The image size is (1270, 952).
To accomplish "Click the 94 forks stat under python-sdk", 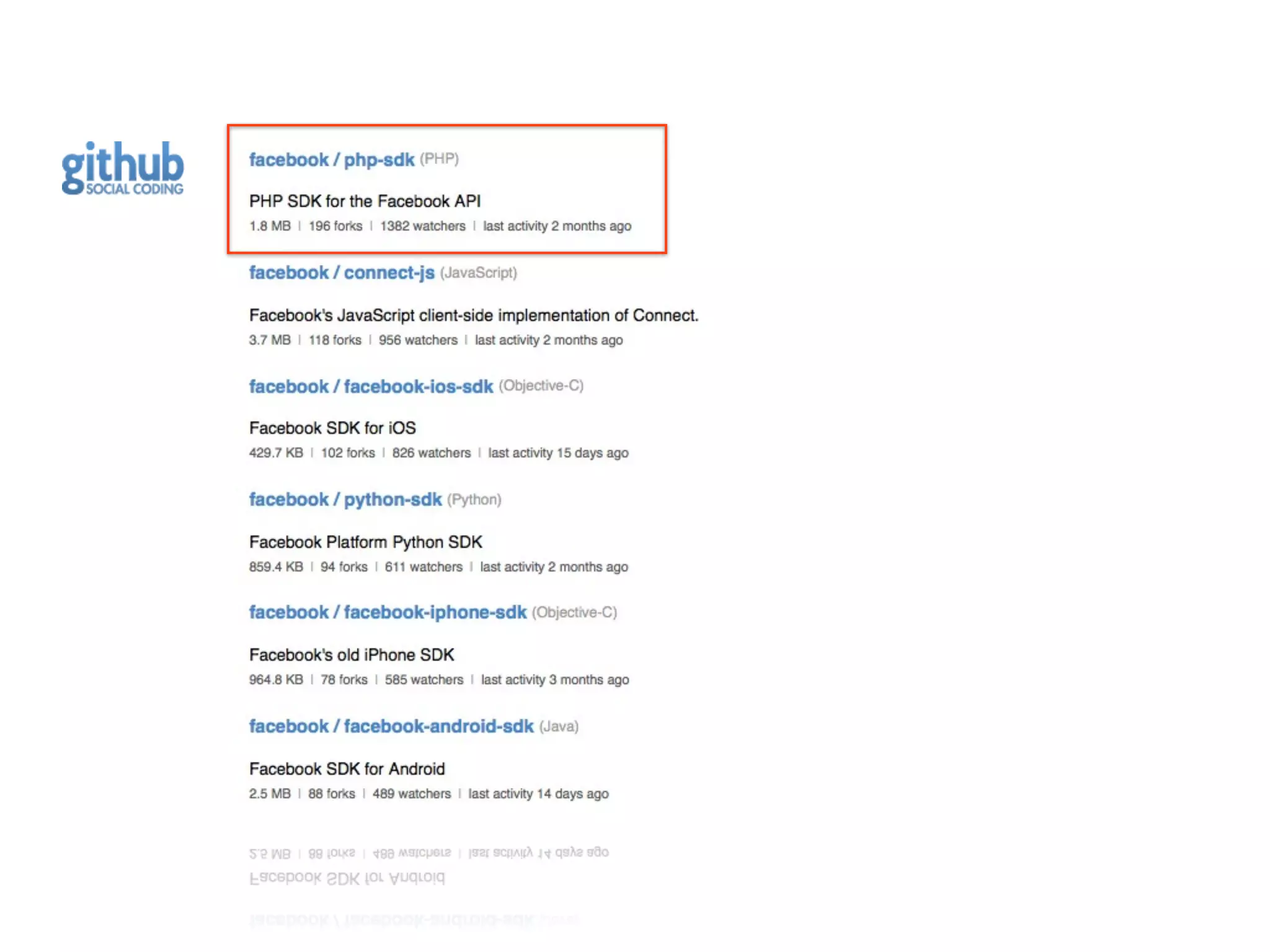I will [344, 567].
